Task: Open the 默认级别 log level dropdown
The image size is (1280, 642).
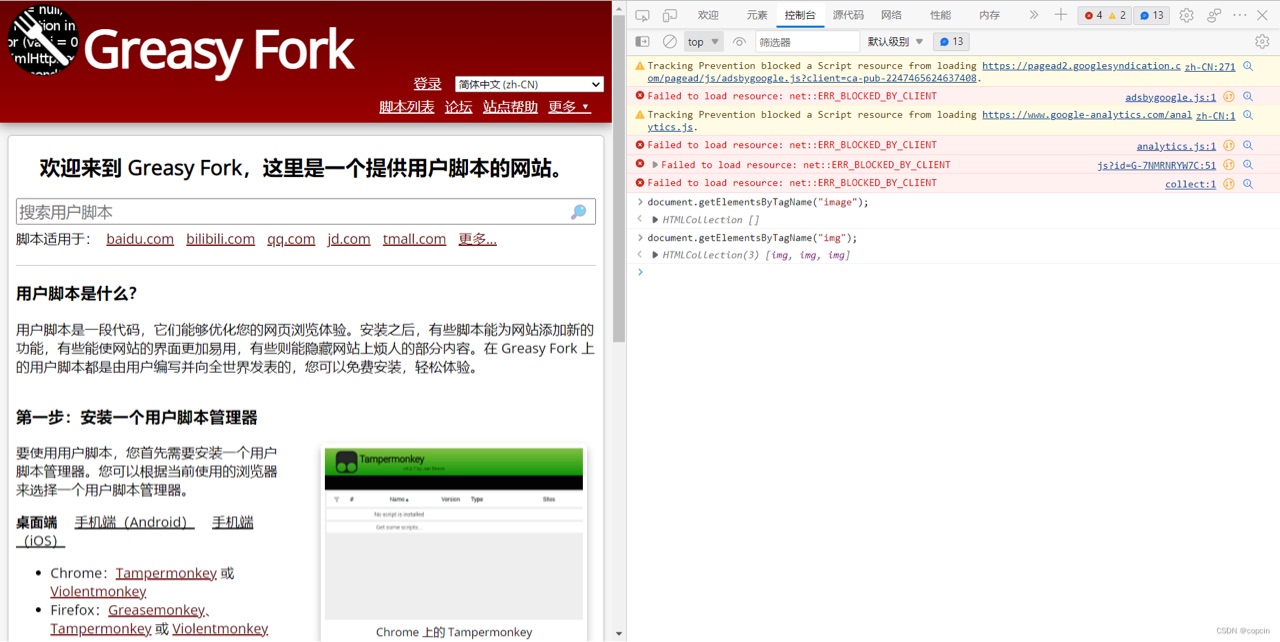Action: click(894, 42)
